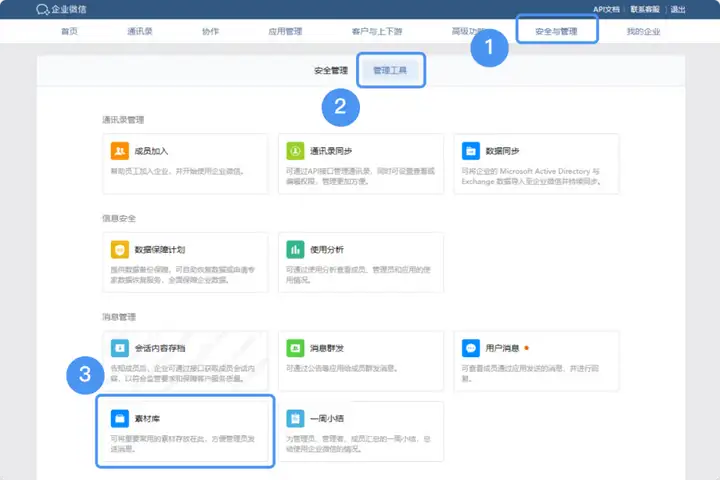Select the green 消息群发 icon
720x480 pixels.
[x=295, y=348]
